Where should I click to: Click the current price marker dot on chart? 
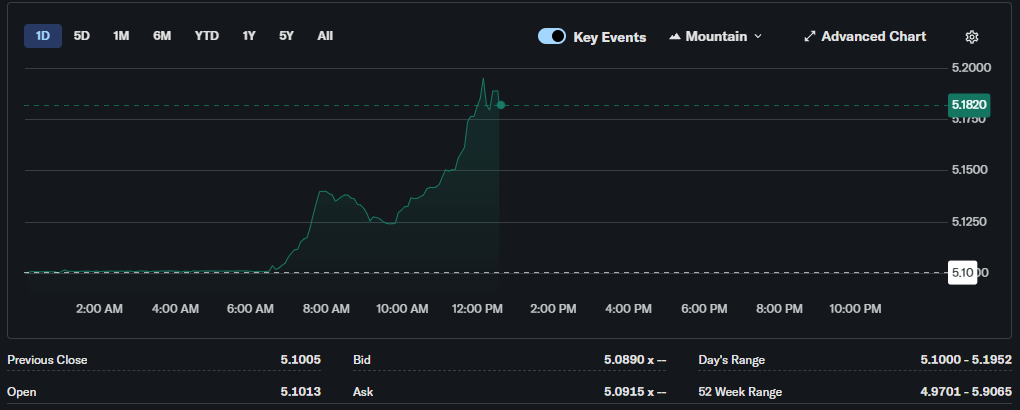coord(500,105)
